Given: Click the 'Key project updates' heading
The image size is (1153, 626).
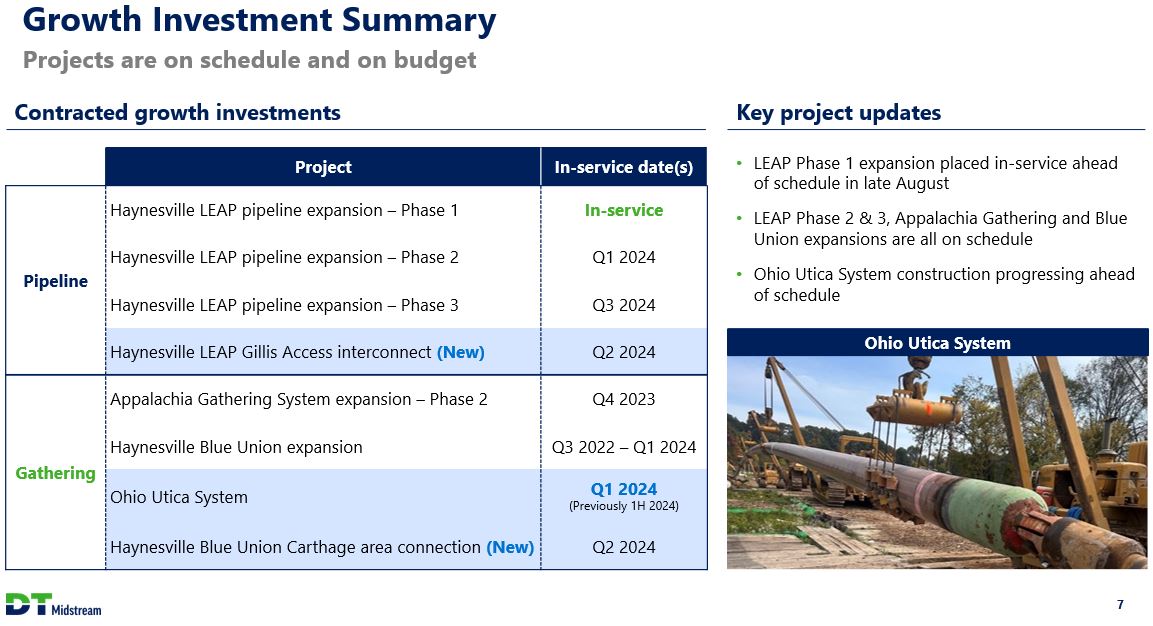Looking at the screenshot, I should point(838,113).
